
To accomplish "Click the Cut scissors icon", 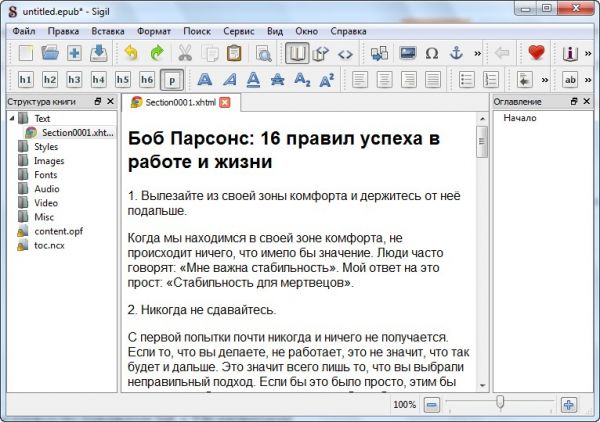I will (x=185, y=53).
